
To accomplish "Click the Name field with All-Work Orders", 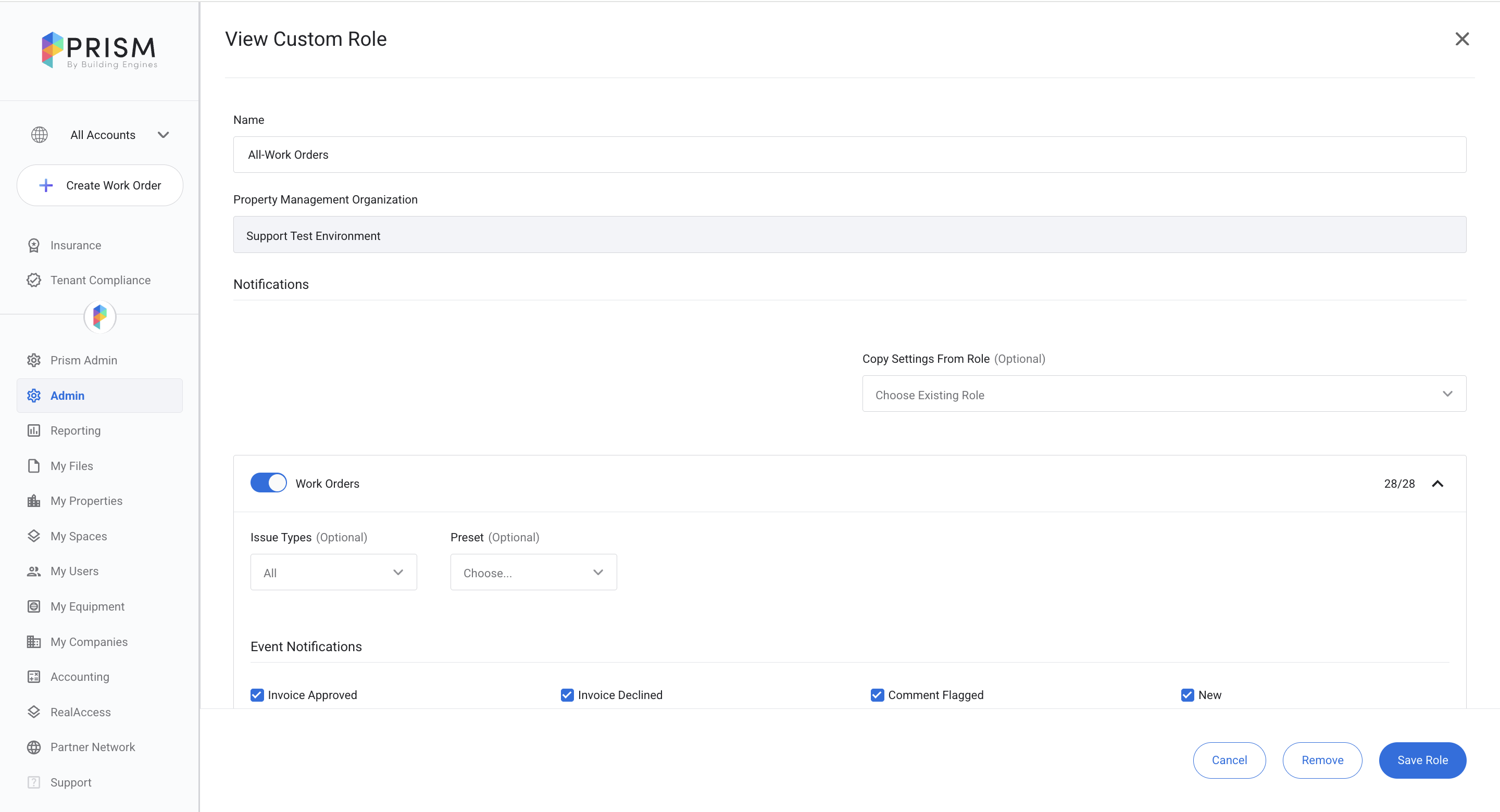I will coord(849,155).
